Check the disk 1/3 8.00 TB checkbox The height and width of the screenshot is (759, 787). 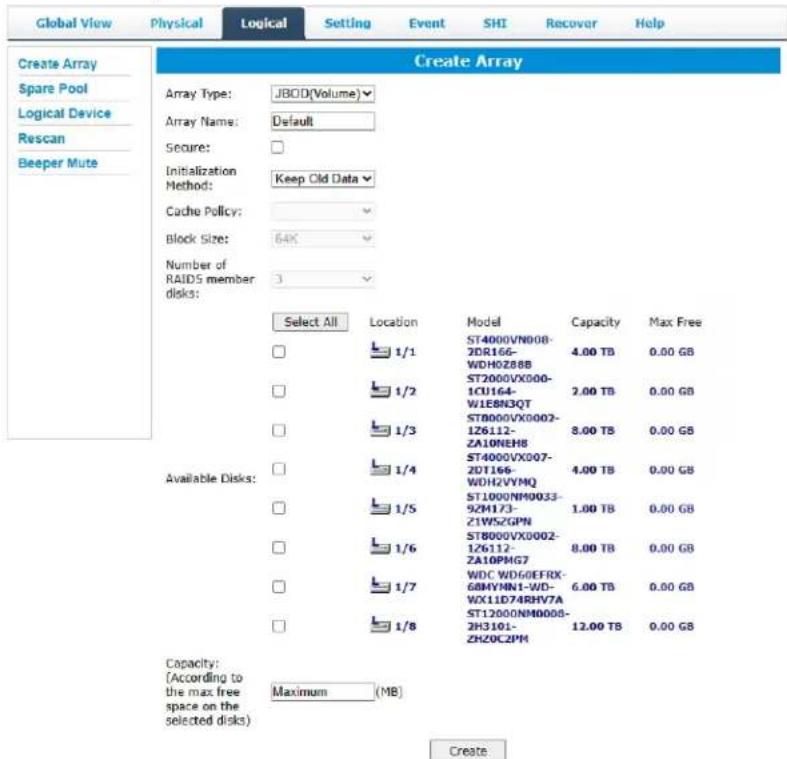(x=279, y=430)
